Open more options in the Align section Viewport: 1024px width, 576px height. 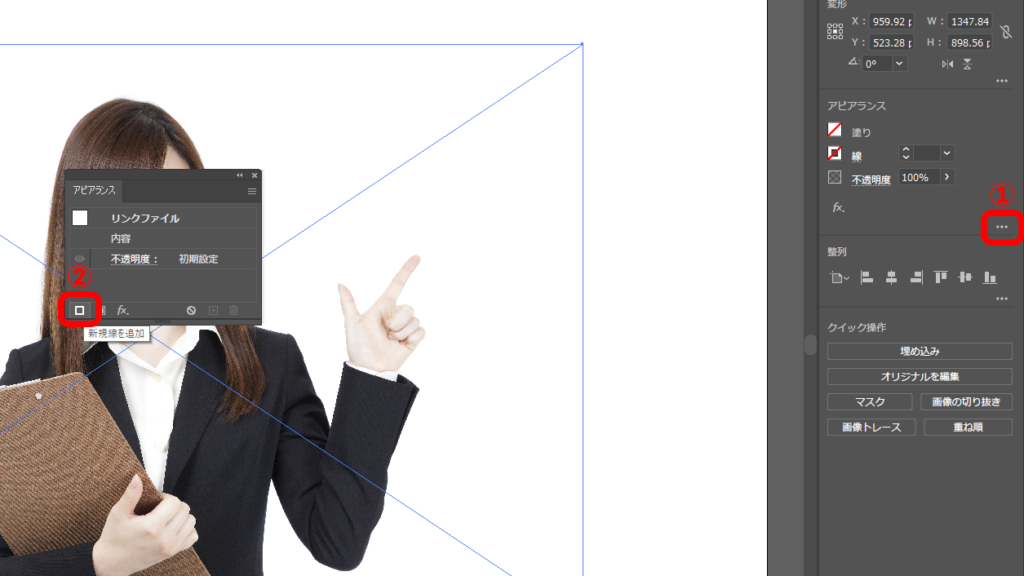1002,298
